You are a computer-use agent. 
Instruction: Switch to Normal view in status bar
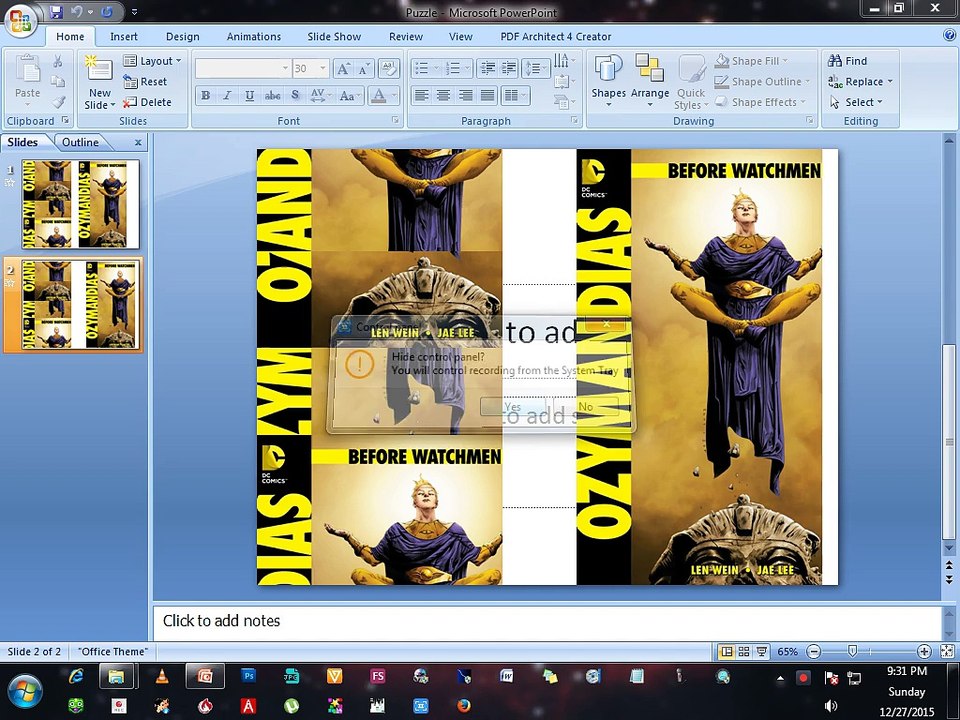pyautogui.click(x=726, y=651)
